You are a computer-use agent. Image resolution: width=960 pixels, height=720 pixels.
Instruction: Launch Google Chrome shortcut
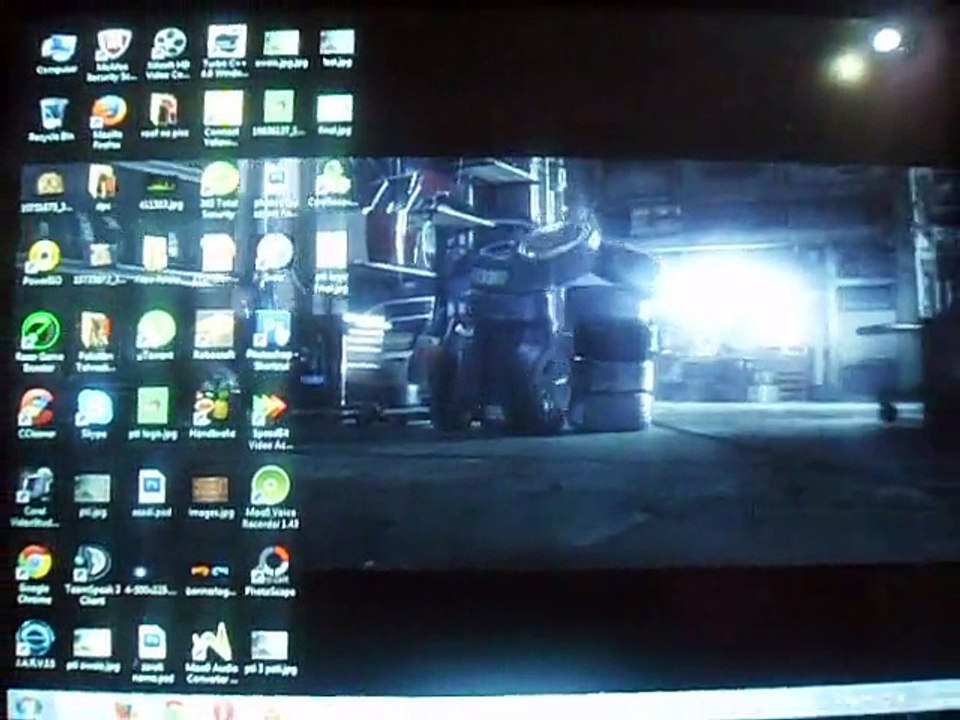34,574
